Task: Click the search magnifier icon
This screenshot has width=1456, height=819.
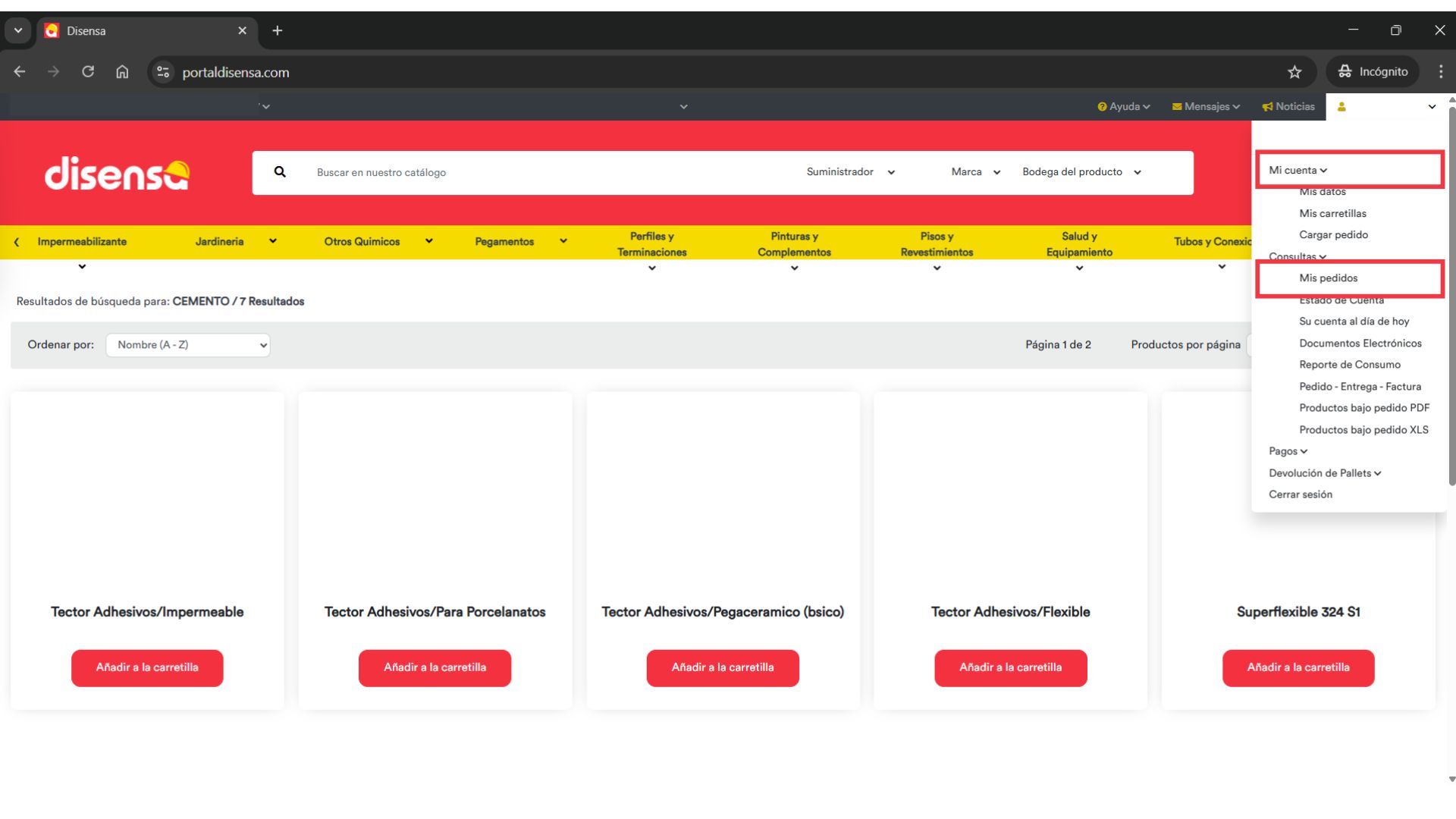Action: click(280, 172)
